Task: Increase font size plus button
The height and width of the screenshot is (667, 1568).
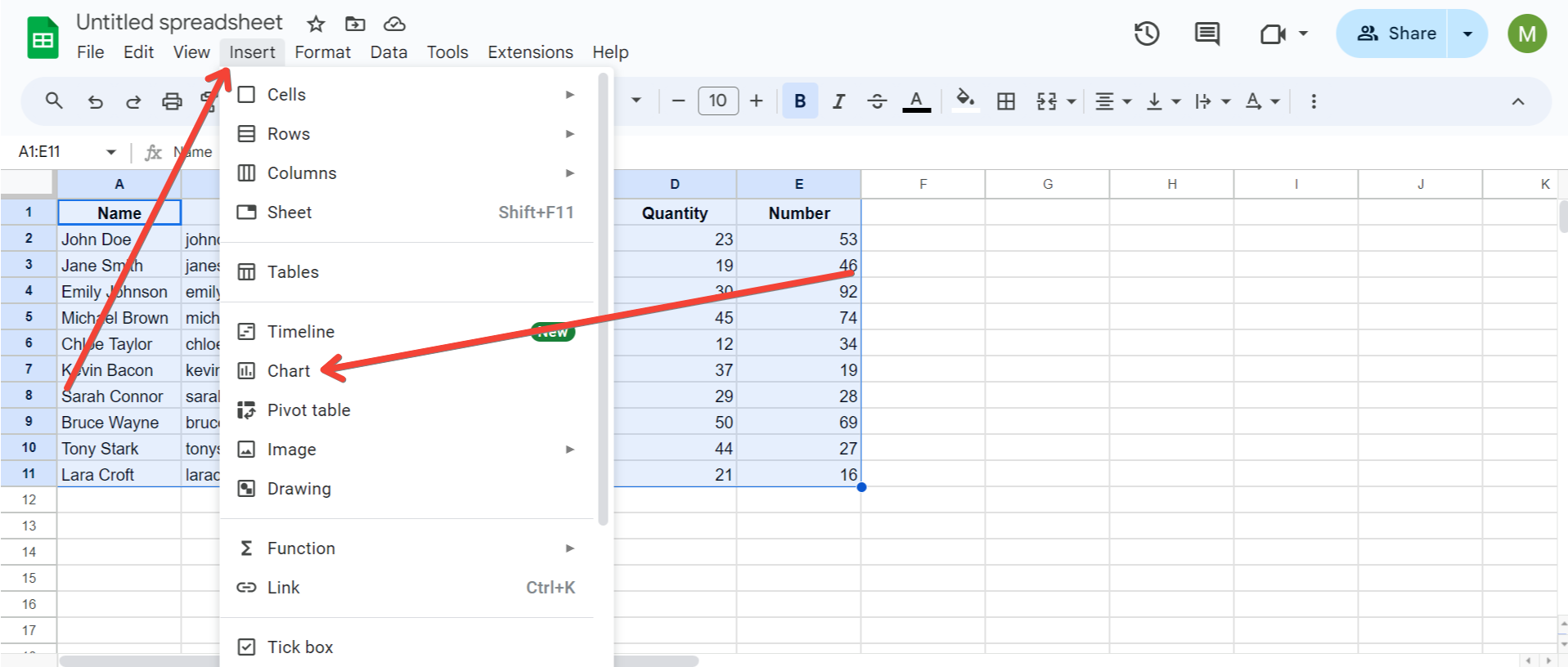Action: coord(757,101)
